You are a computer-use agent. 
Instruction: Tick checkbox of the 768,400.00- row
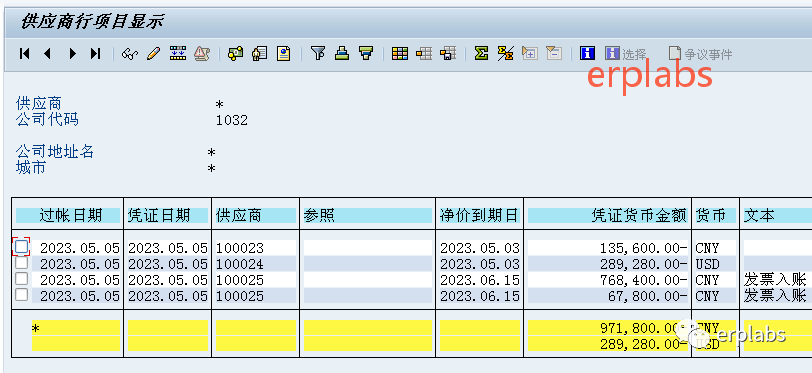[x=21, y=279]
